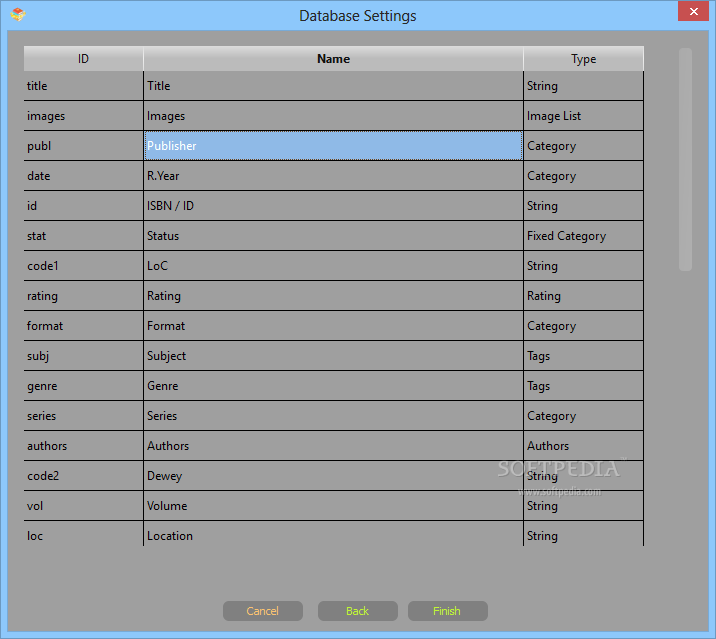Select the 'Images' name cell
Screen dimensions: 716x639
tap(333, 116)
